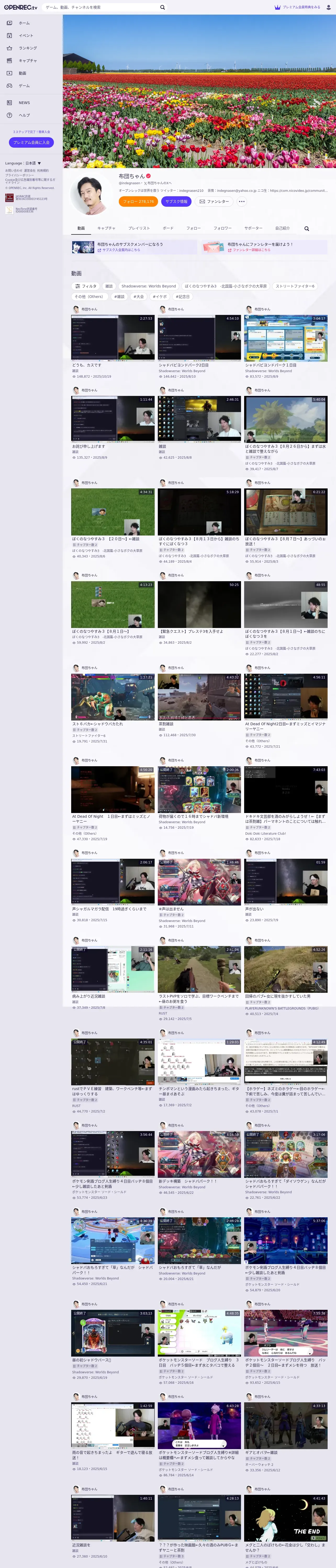Click the ファンレター button

point(214,201)
